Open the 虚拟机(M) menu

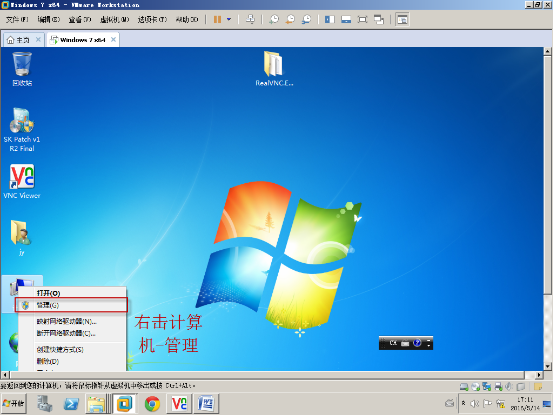pyautogui.click(x=115, y=19)
